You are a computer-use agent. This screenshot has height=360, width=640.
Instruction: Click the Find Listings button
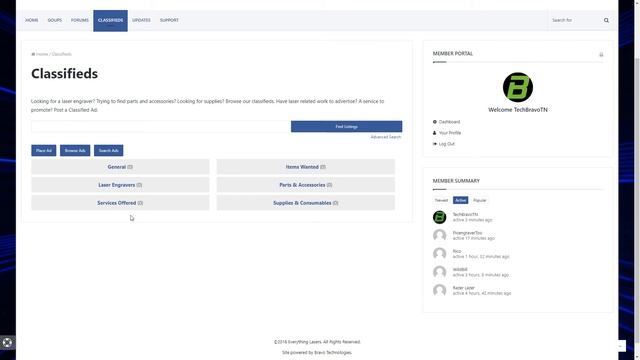pyautogui.click(x=347, y=127)
